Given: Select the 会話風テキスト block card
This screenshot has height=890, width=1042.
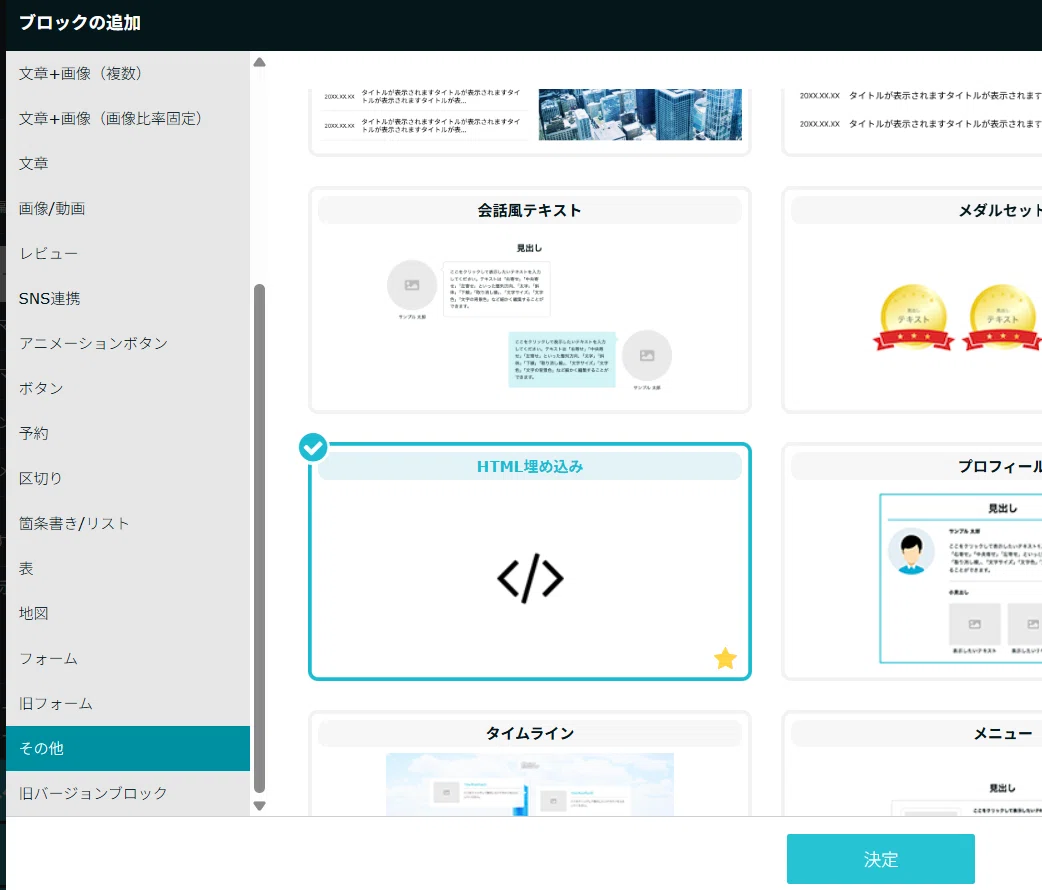Looking at the screenshot, I should (530, 300).
